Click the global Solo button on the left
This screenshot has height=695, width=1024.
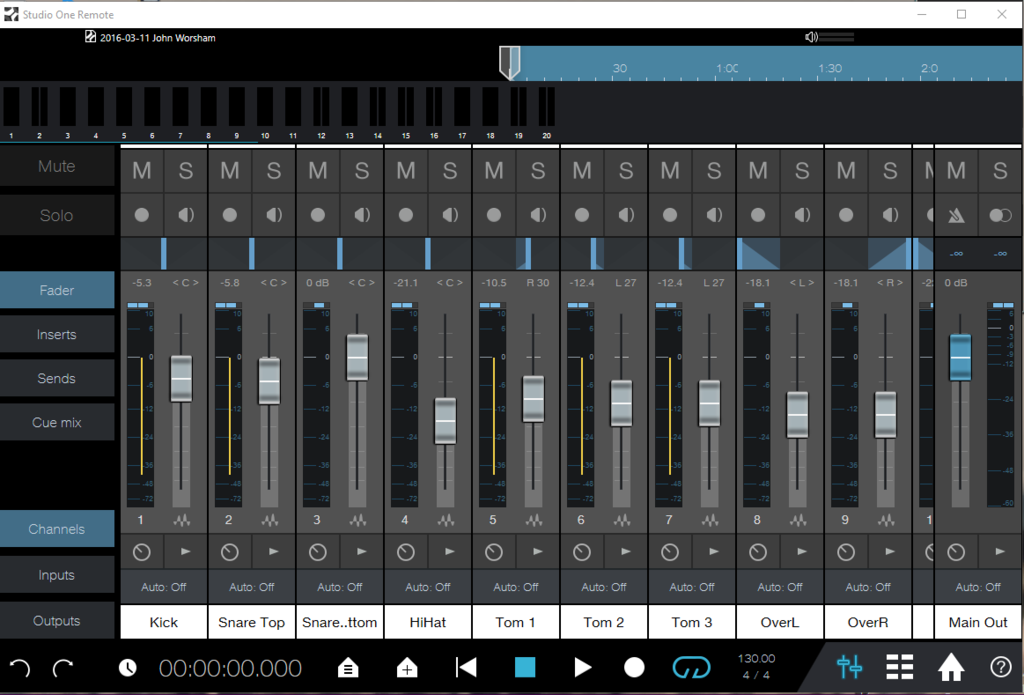(57, 216)
